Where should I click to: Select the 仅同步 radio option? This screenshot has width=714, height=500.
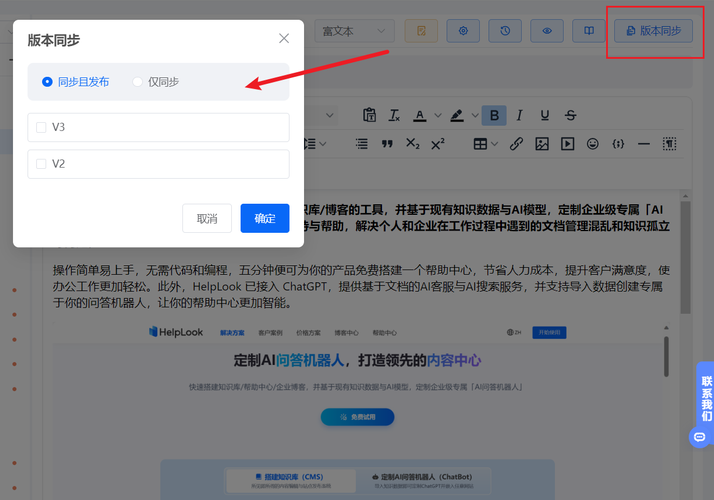pyautogui.click(x=156, y=82)
